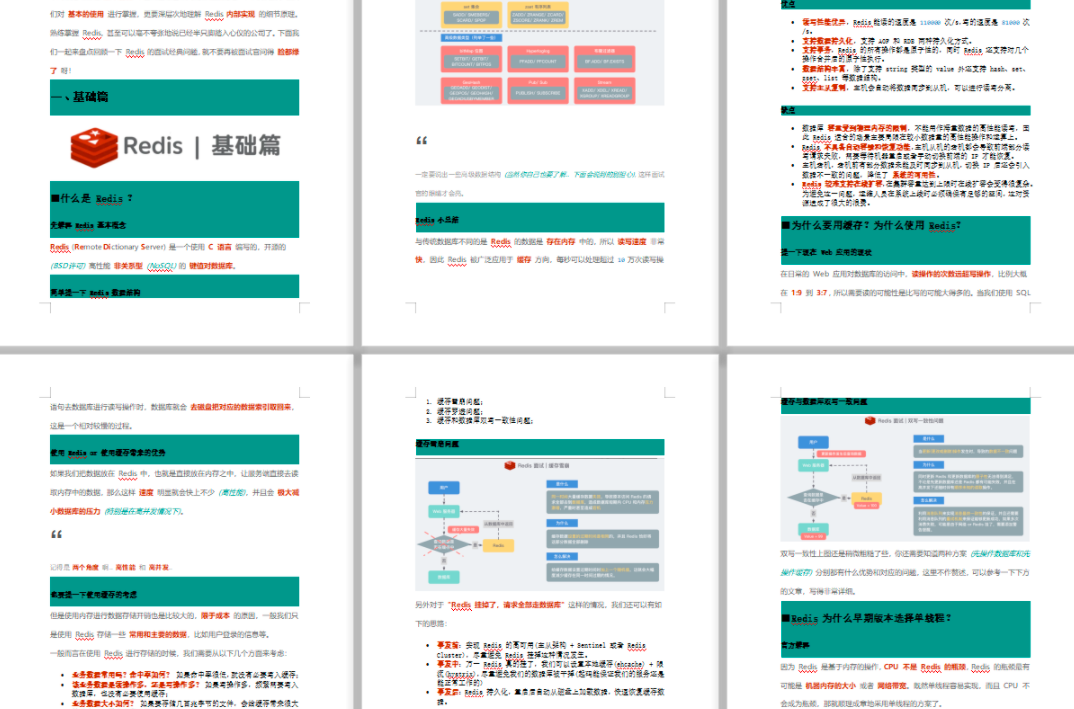Click the '事发中' bullet label
Image resolution: width=1074 pixels, height=709 pixels.
point(447,664)
